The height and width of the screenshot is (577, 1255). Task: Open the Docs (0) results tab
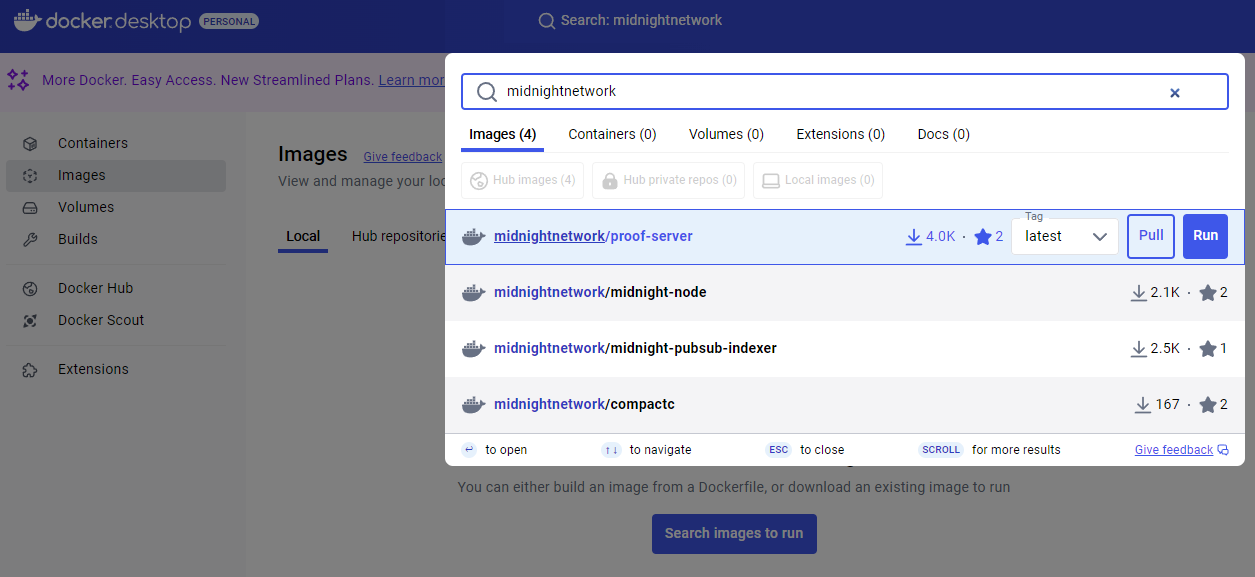click(x=943, y=134)
